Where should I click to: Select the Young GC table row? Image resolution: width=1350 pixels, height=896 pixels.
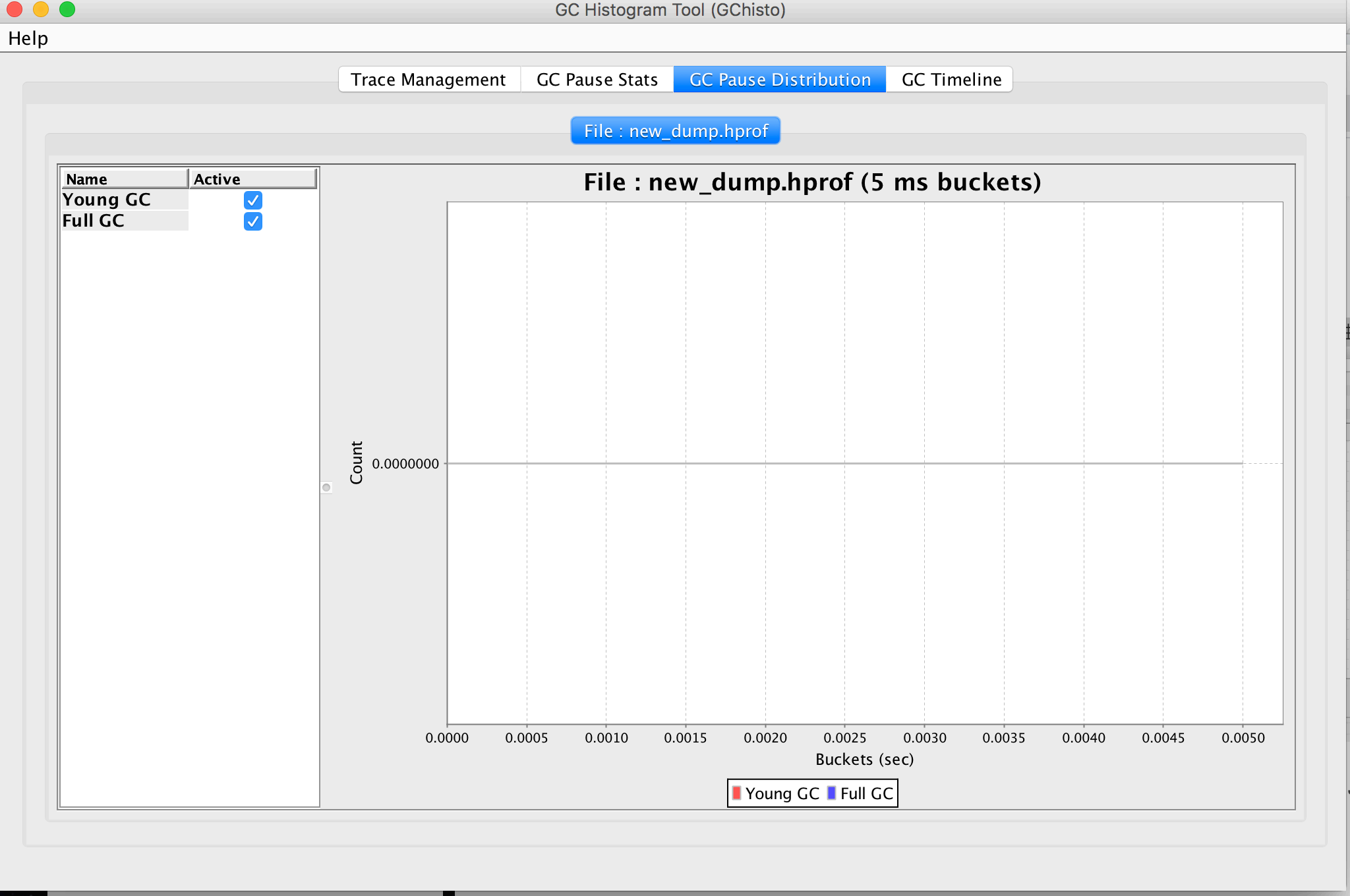(124, 200)
